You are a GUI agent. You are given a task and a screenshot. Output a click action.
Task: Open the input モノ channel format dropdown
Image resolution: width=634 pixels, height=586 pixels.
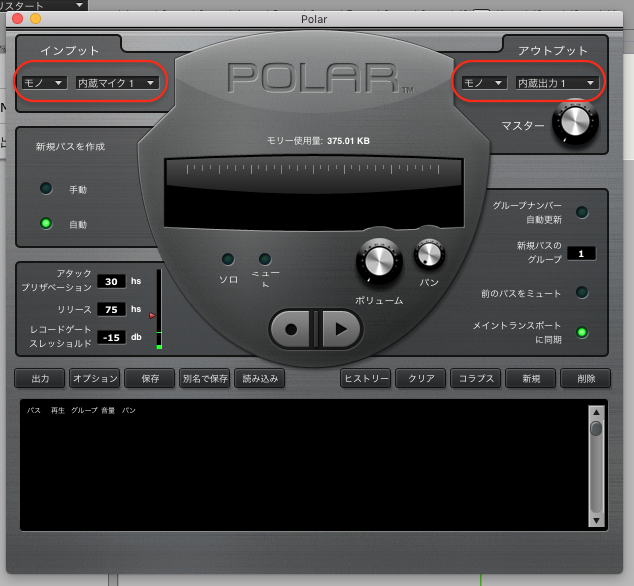point(44,83)
